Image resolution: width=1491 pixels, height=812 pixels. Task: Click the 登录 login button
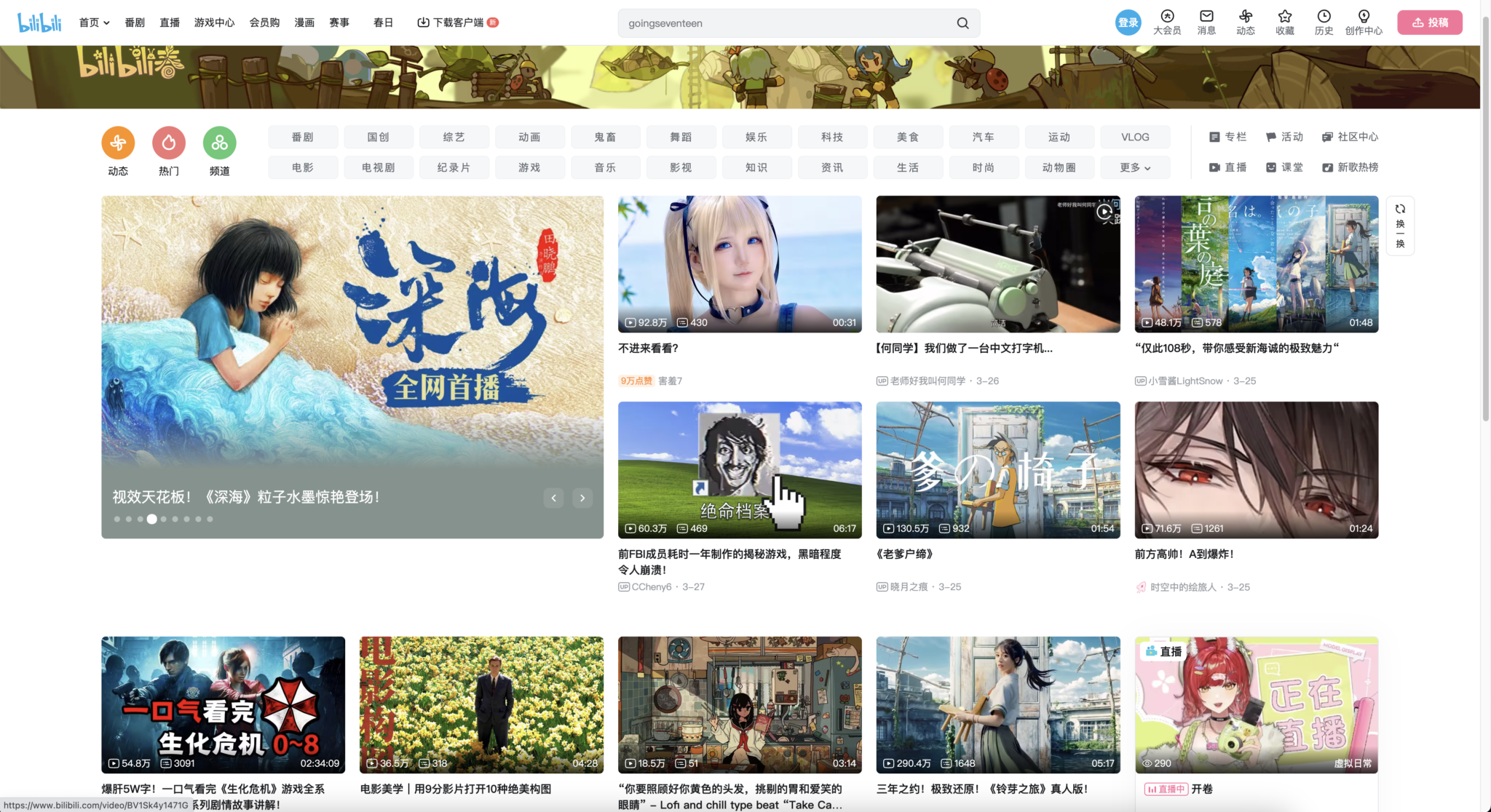[1128, 22]
